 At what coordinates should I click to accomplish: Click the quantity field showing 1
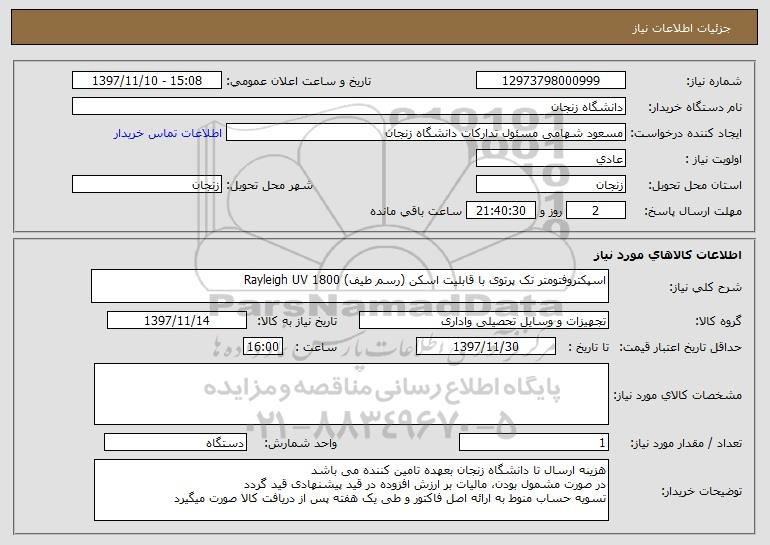[x=534, y=442]
